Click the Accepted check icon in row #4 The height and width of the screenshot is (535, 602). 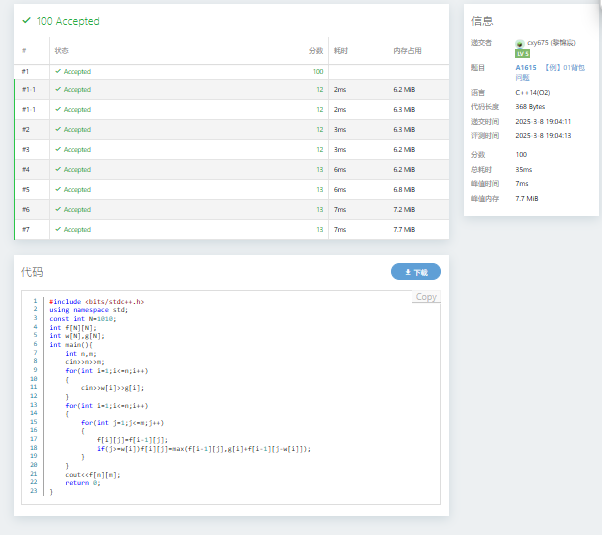[x=58, y=170]
